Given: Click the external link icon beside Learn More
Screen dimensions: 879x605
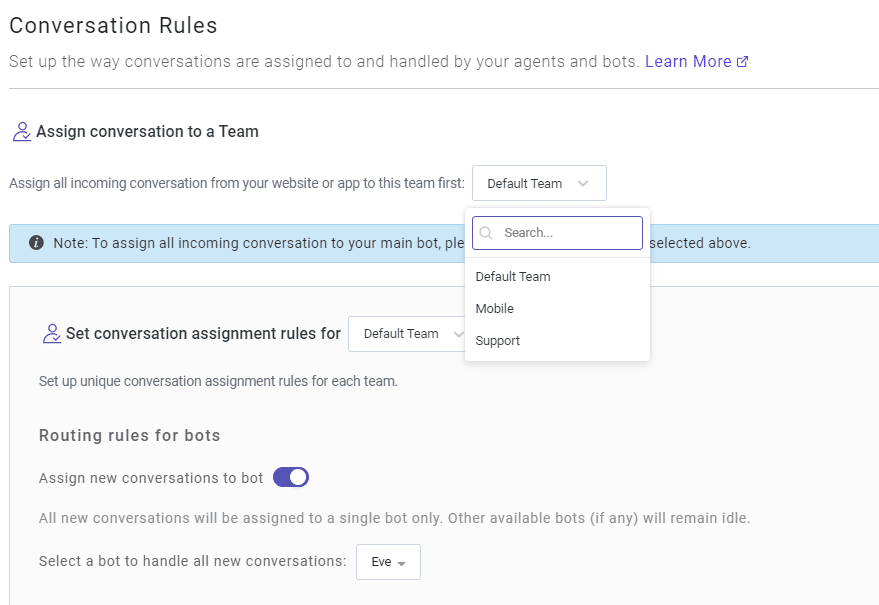Looking at the screenshot, I should pos(742,62).
